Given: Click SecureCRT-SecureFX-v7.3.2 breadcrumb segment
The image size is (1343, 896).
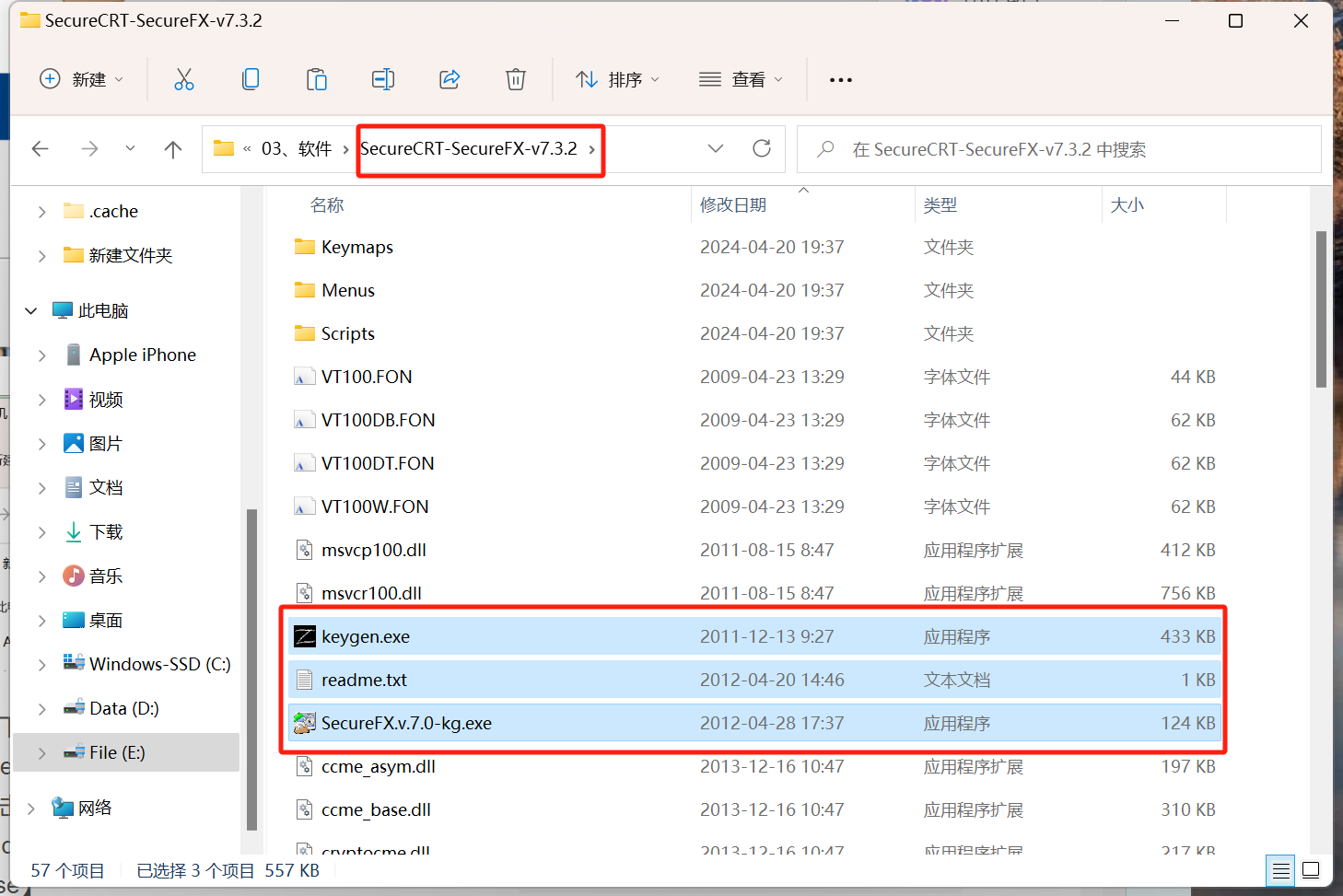Looking at the screenshot, I should 469,148.
